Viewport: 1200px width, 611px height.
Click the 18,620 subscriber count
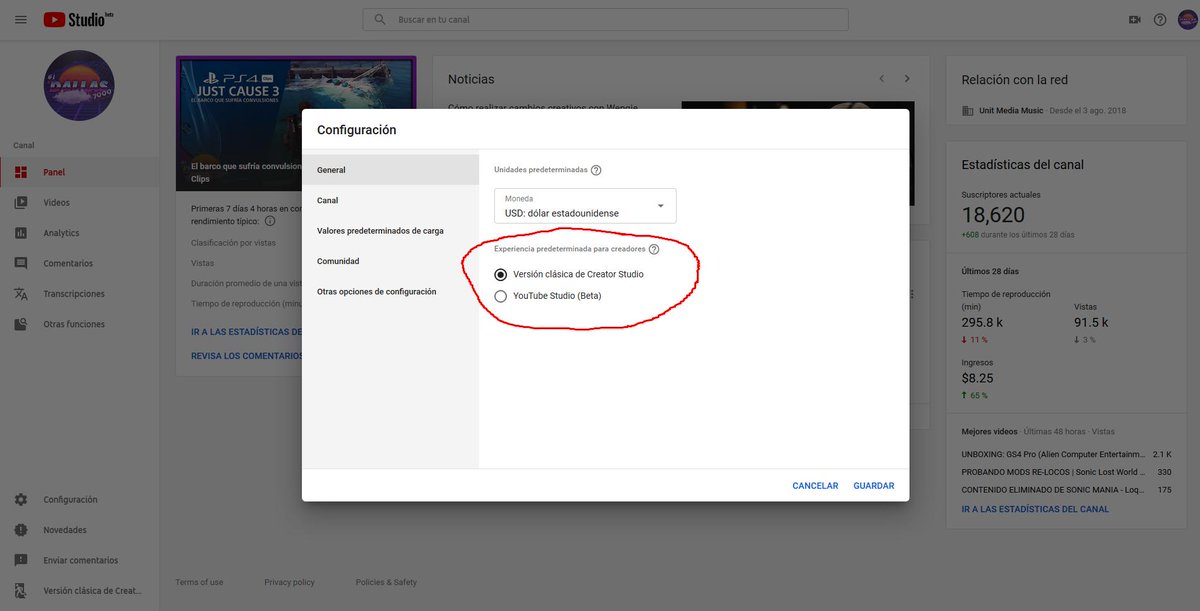(993, 215)
